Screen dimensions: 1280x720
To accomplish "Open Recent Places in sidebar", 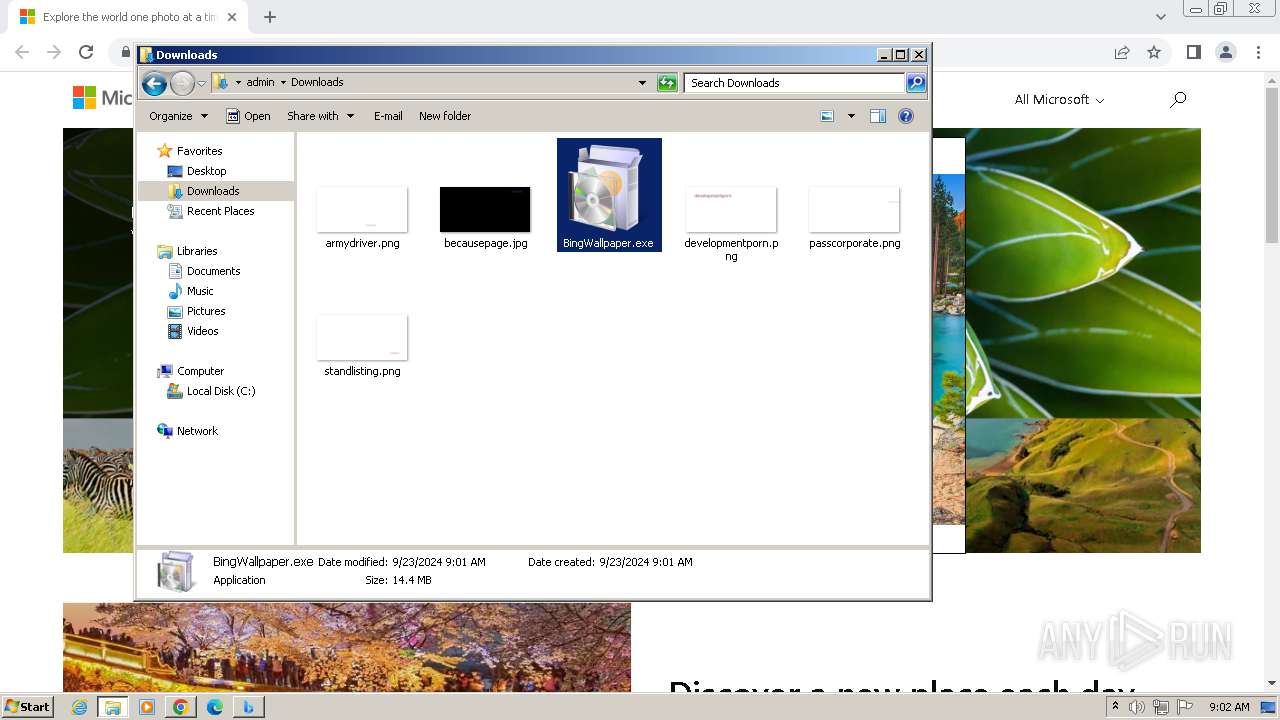I will pyautogui.click(x=220, y=211).
